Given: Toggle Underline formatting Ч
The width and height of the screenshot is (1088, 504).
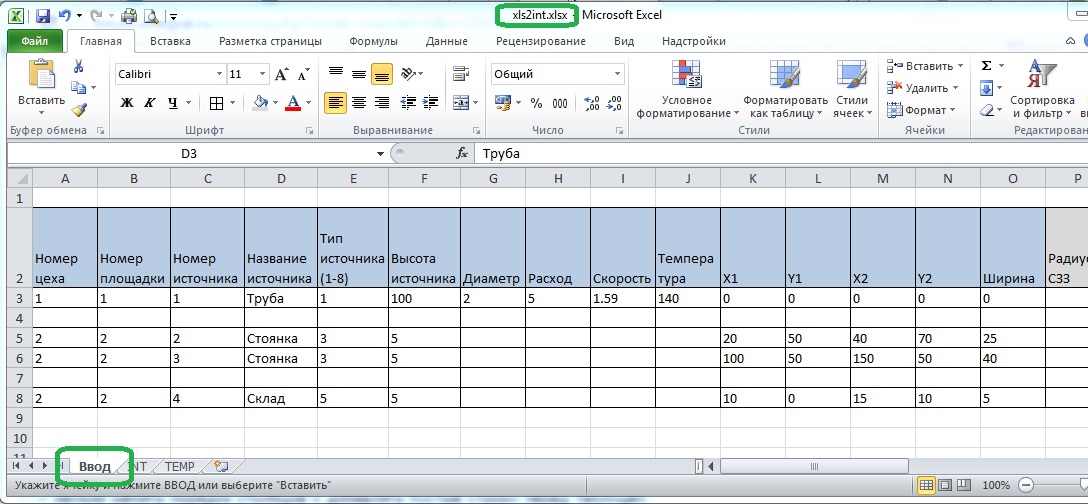Looking at the screenshot, I should [x=172, y=103].
